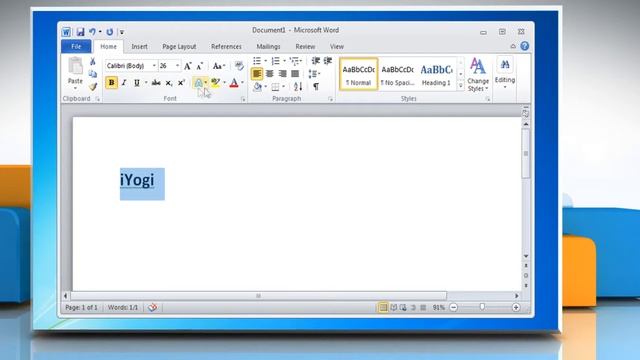Customize Quick Access Toolbar dropdown arrow
640x360 pixels.
click(x=122, y=32)
